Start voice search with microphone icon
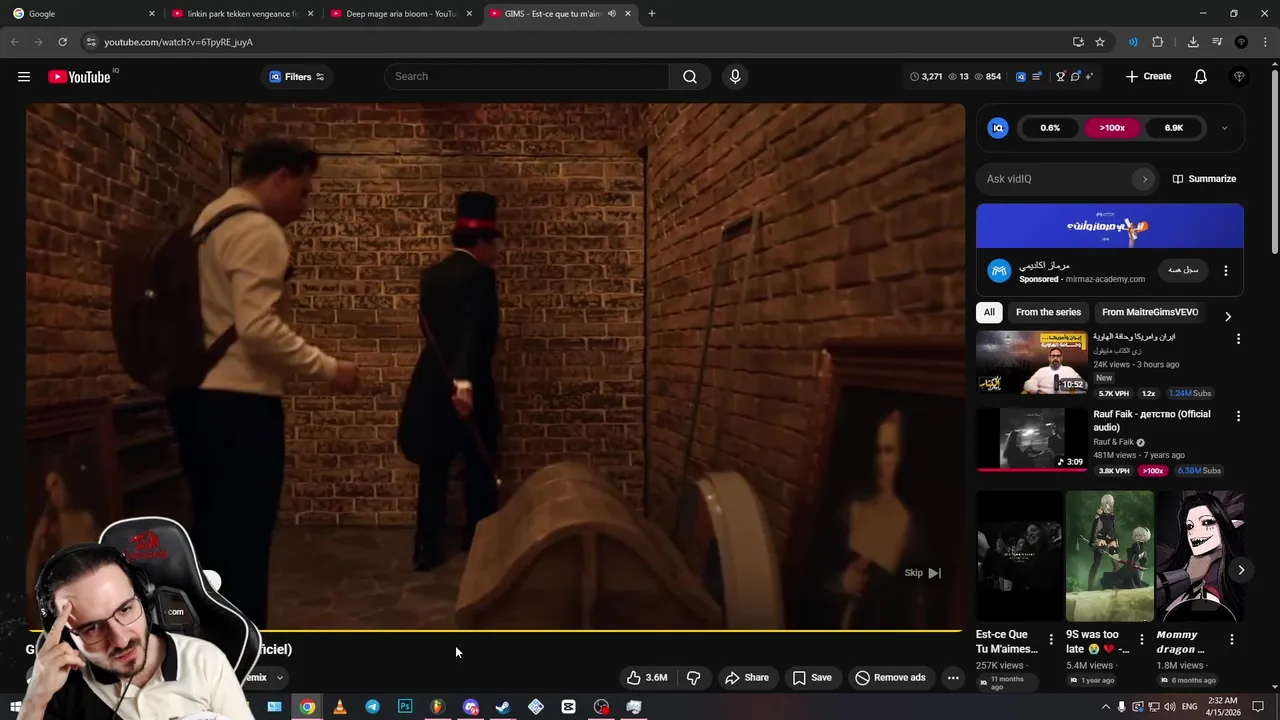1280x720 pixels. coord(735,76)
